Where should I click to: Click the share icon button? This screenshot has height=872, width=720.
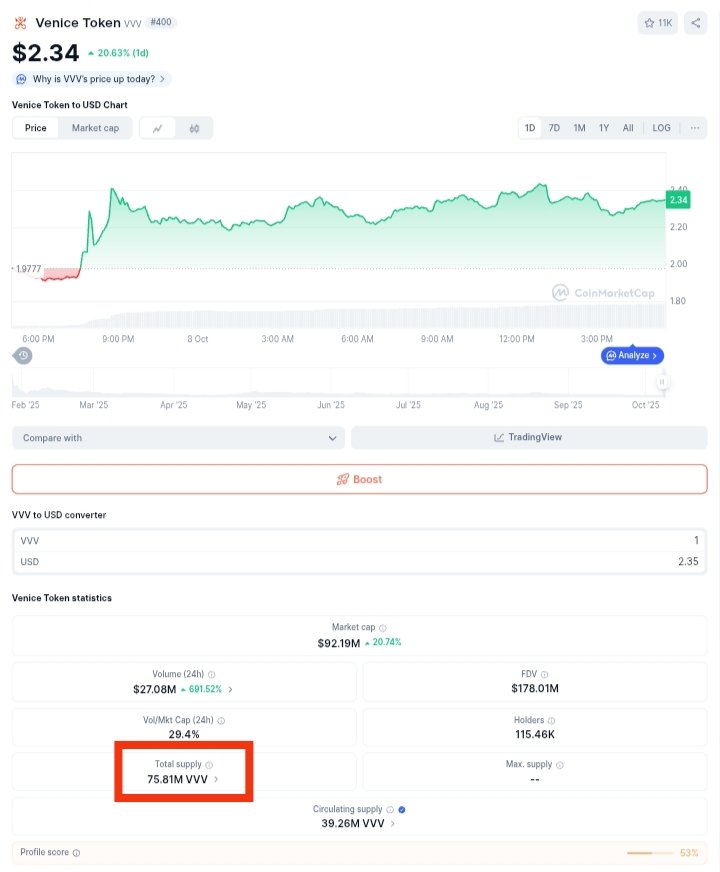point(696,23)
